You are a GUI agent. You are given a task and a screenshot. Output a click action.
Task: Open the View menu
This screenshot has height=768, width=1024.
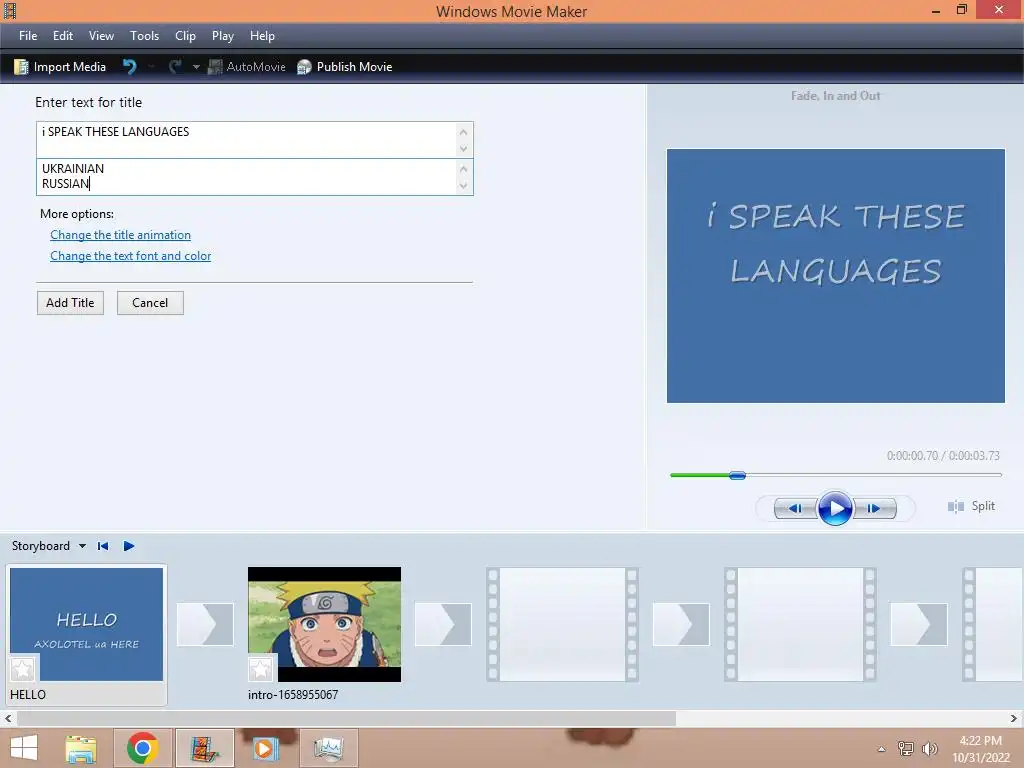coord(101,36)
